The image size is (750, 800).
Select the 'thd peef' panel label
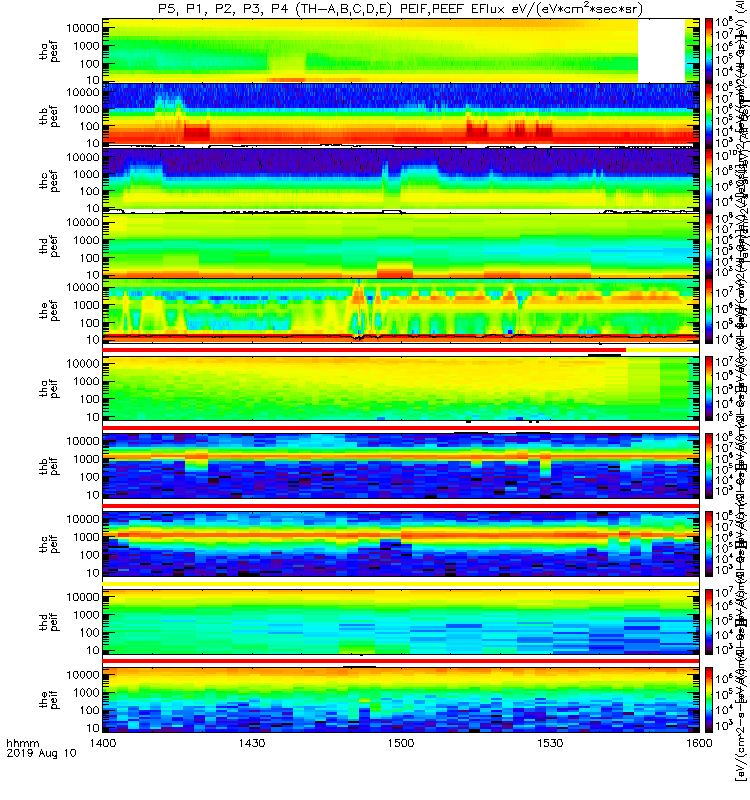click(x=49, y=246)
